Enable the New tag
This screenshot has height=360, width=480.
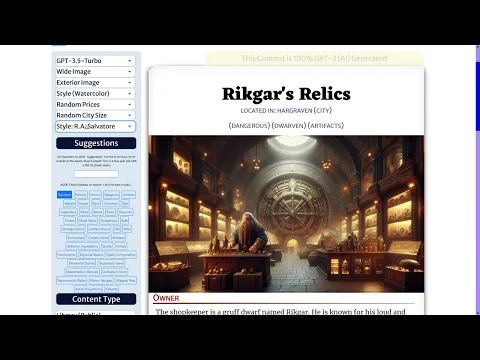click(127, 229)
